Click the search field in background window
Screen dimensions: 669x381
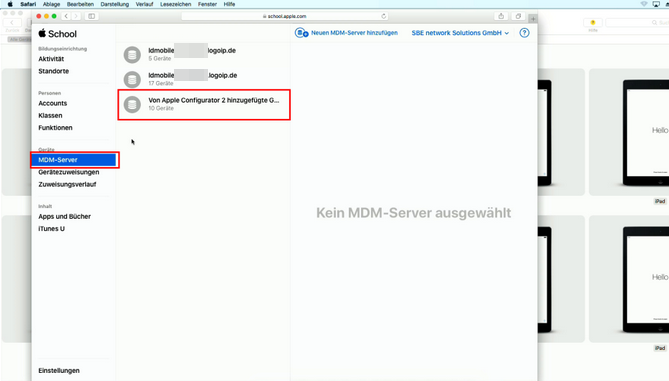coord(637,22)
